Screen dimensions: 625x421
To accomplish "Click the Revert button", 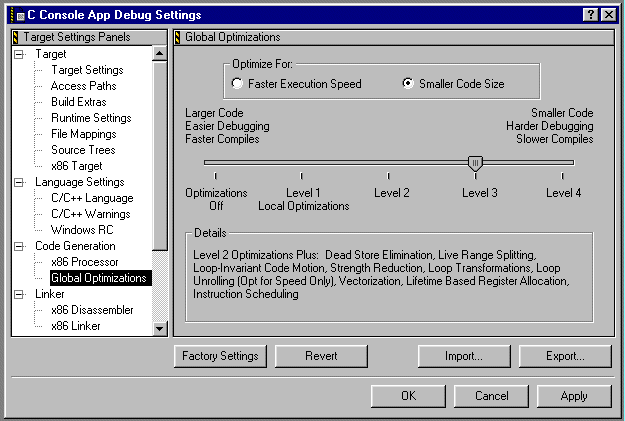I will (321, 356).
